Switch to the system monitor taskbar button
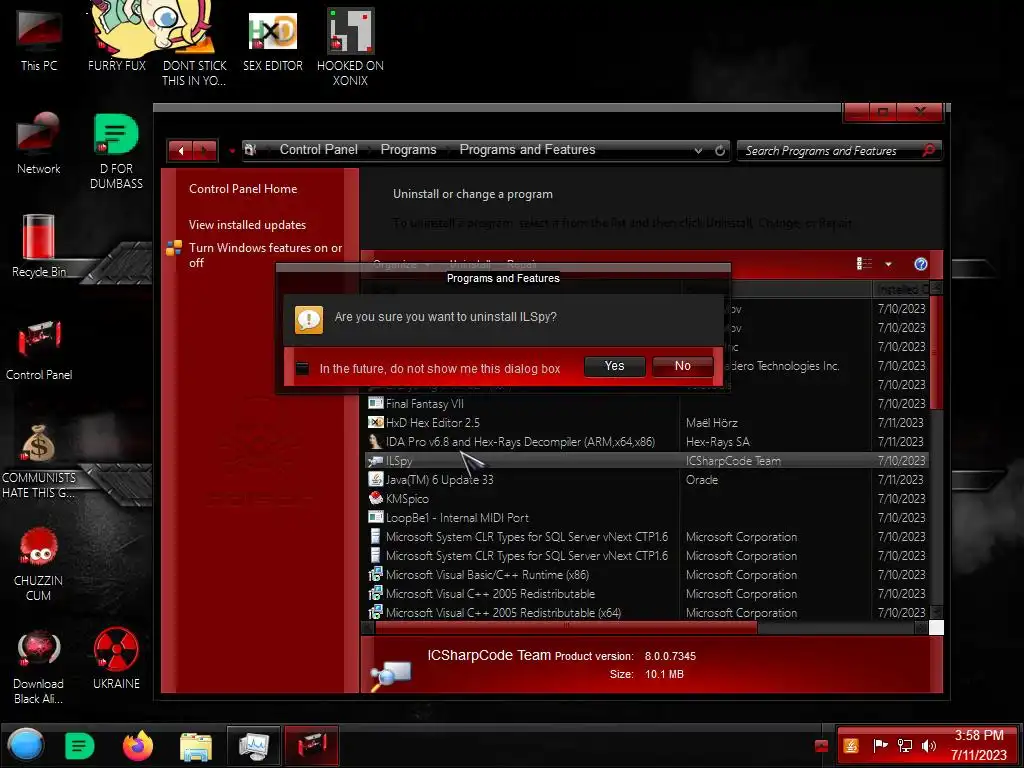1024x768 pixels. pyautogui.click(x=254, y=746)
